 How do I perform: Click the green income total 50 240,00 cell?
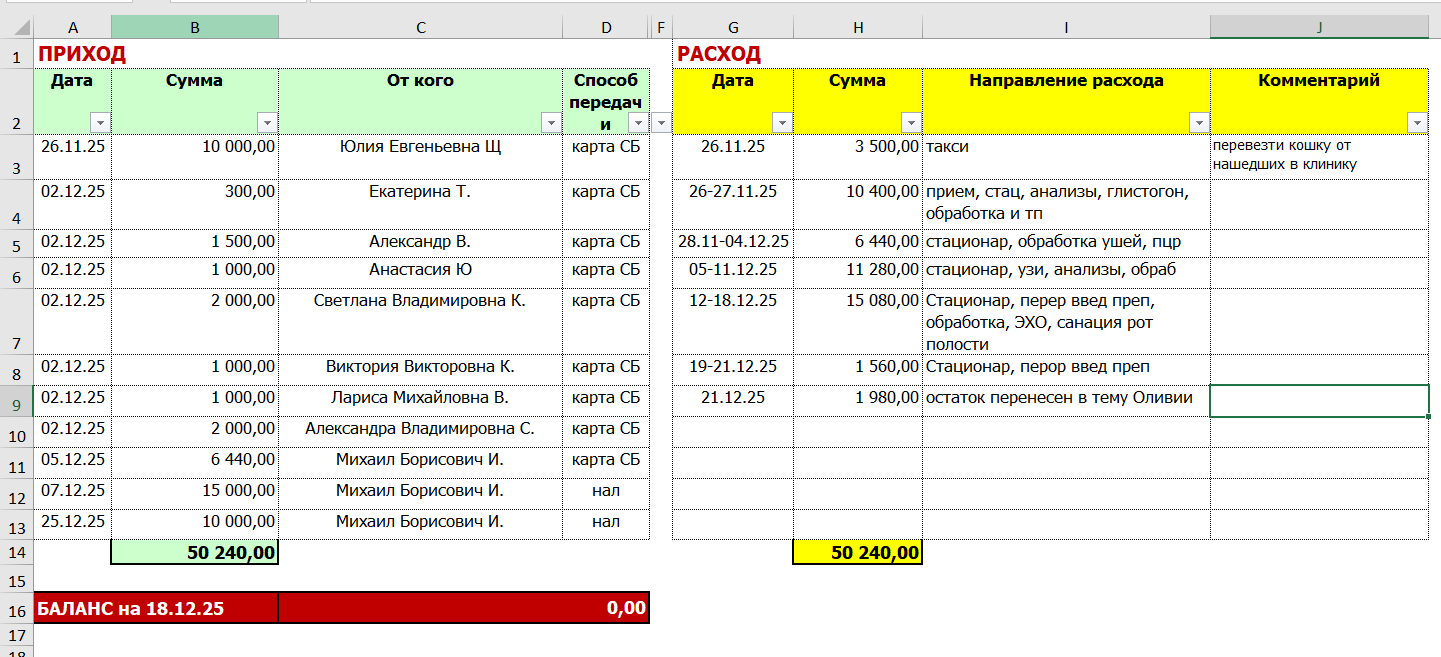coord(195,553)
